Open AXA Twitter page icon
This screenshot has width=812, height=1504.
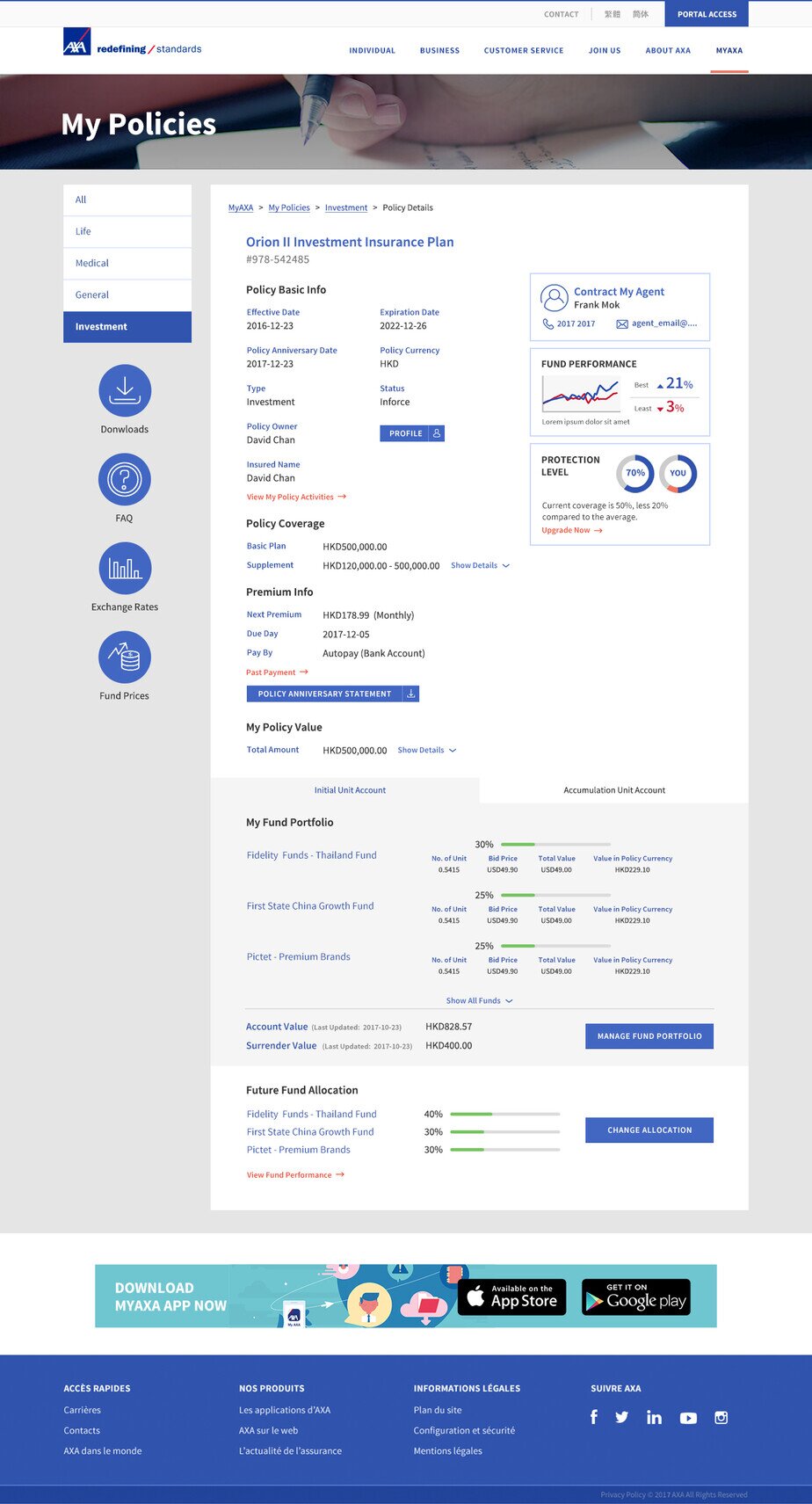click(622, 1417)
